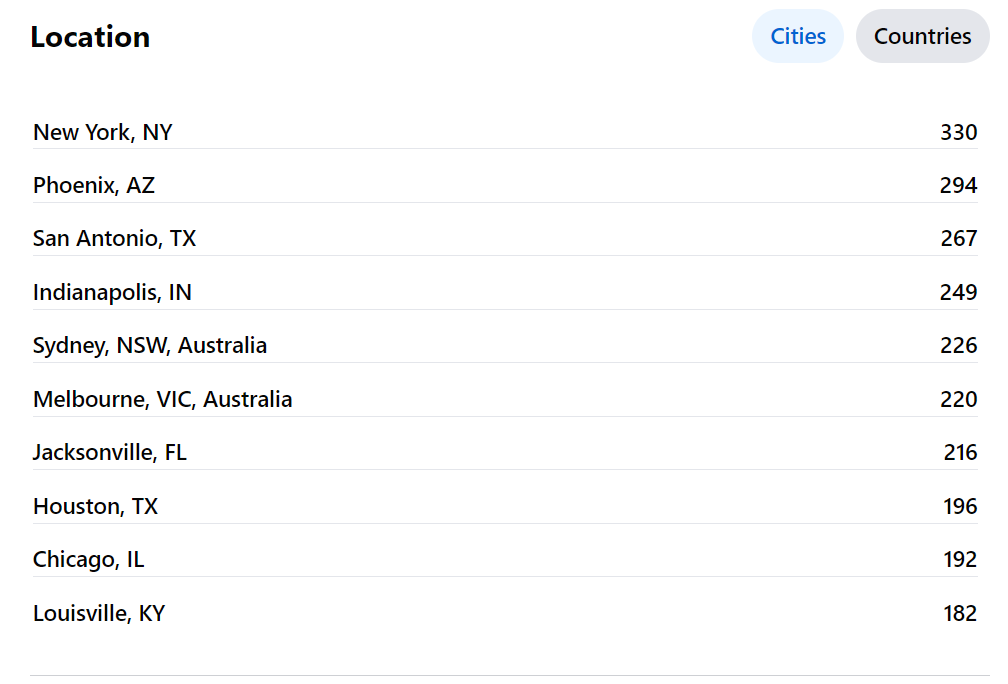Viewport: 1008px width, 684px height.
Task: Switch to the Countries tab
Action: click(922, 37)
